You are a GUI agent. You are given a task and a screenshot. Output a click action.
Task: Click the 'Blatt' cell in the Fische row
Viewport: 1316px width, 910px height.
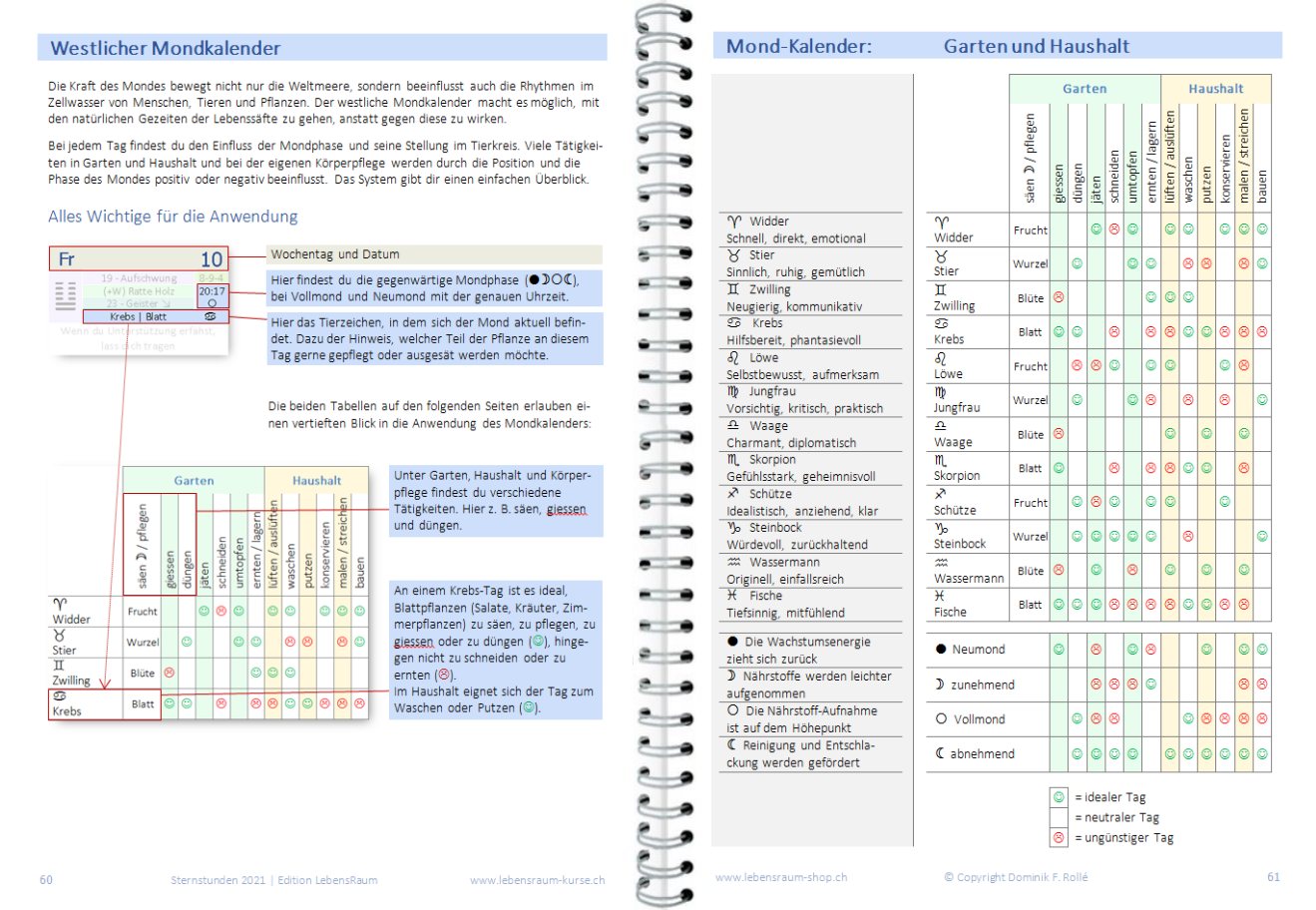click(x=1030, y=605)
